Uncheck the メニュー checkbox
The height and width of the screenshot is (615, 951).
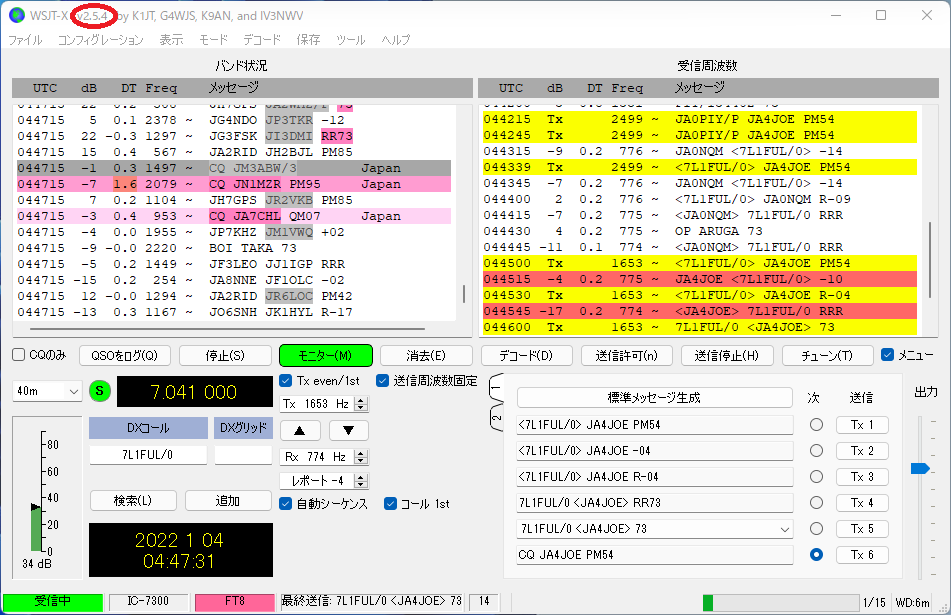coord(887,355)
